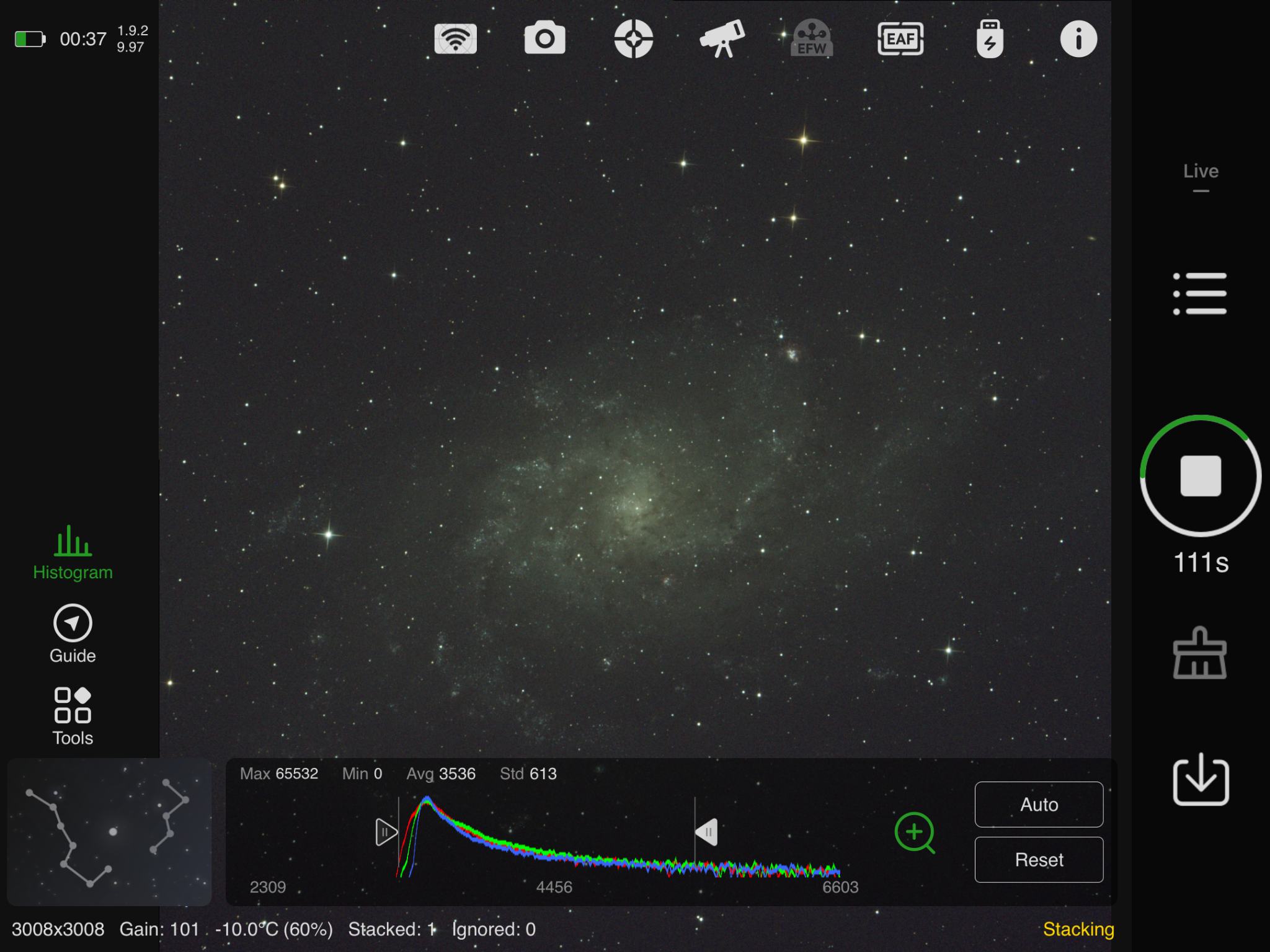Click the histogram black point handle
Screen dimensions: 1270x952
tap(386, 832)
